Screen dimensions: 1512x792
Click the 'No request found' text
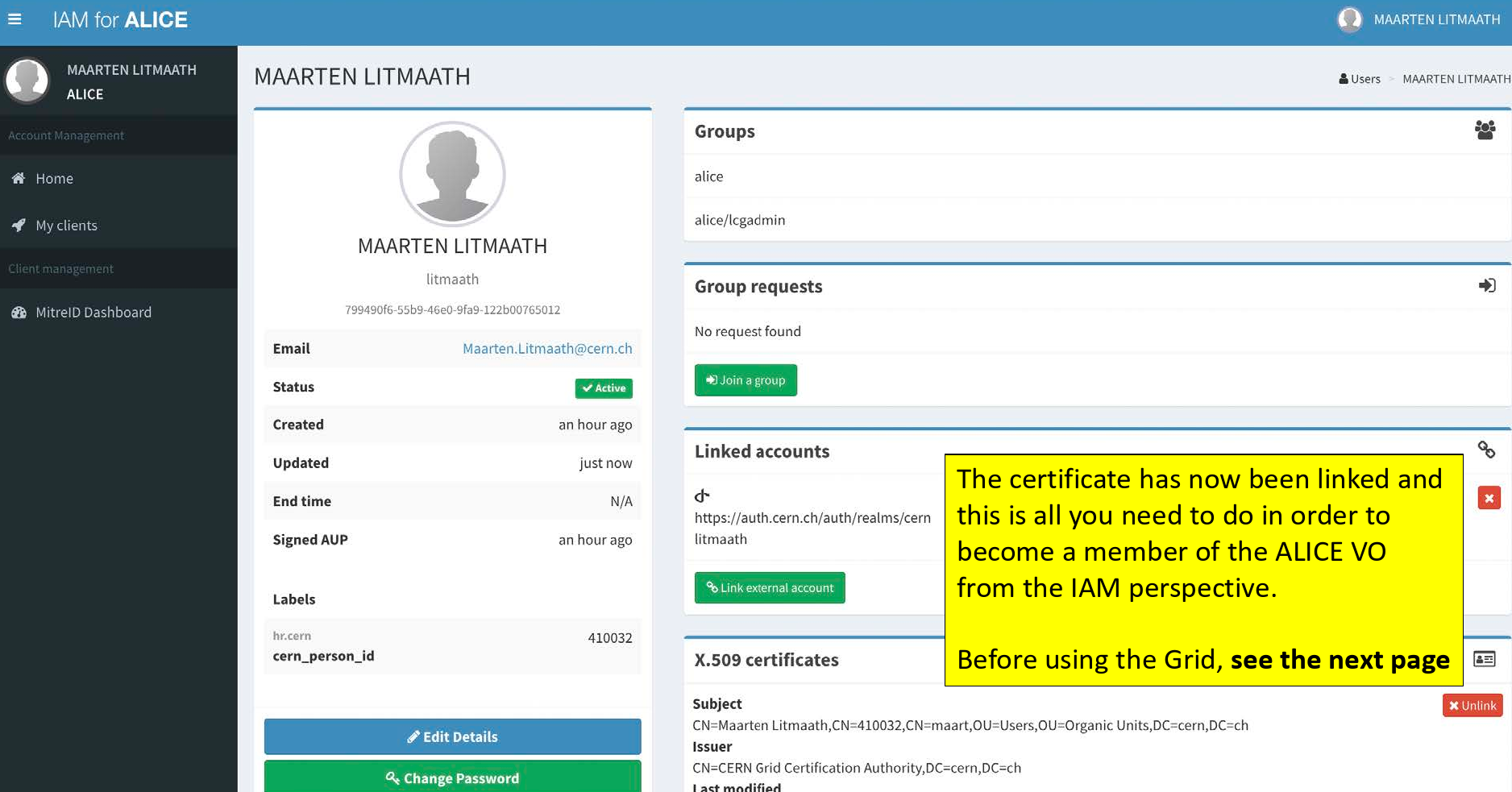pos(748,331)
